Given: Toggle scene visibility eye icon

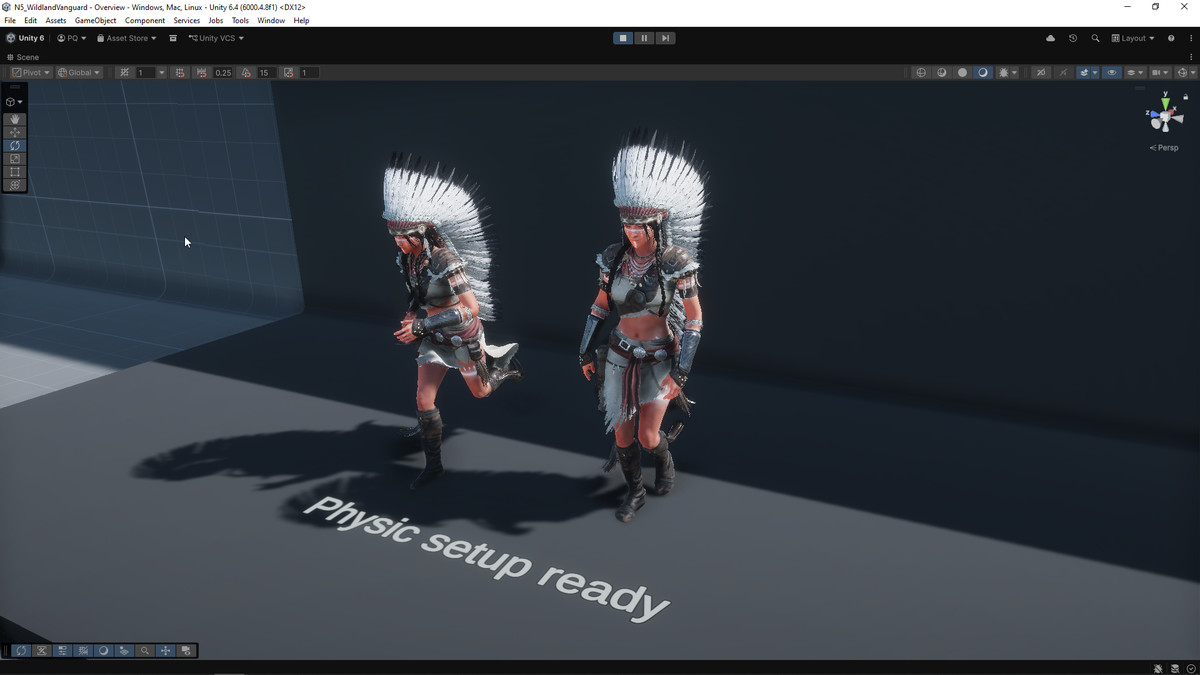Looking at the screenshot, I should [x=1112, y=73].
